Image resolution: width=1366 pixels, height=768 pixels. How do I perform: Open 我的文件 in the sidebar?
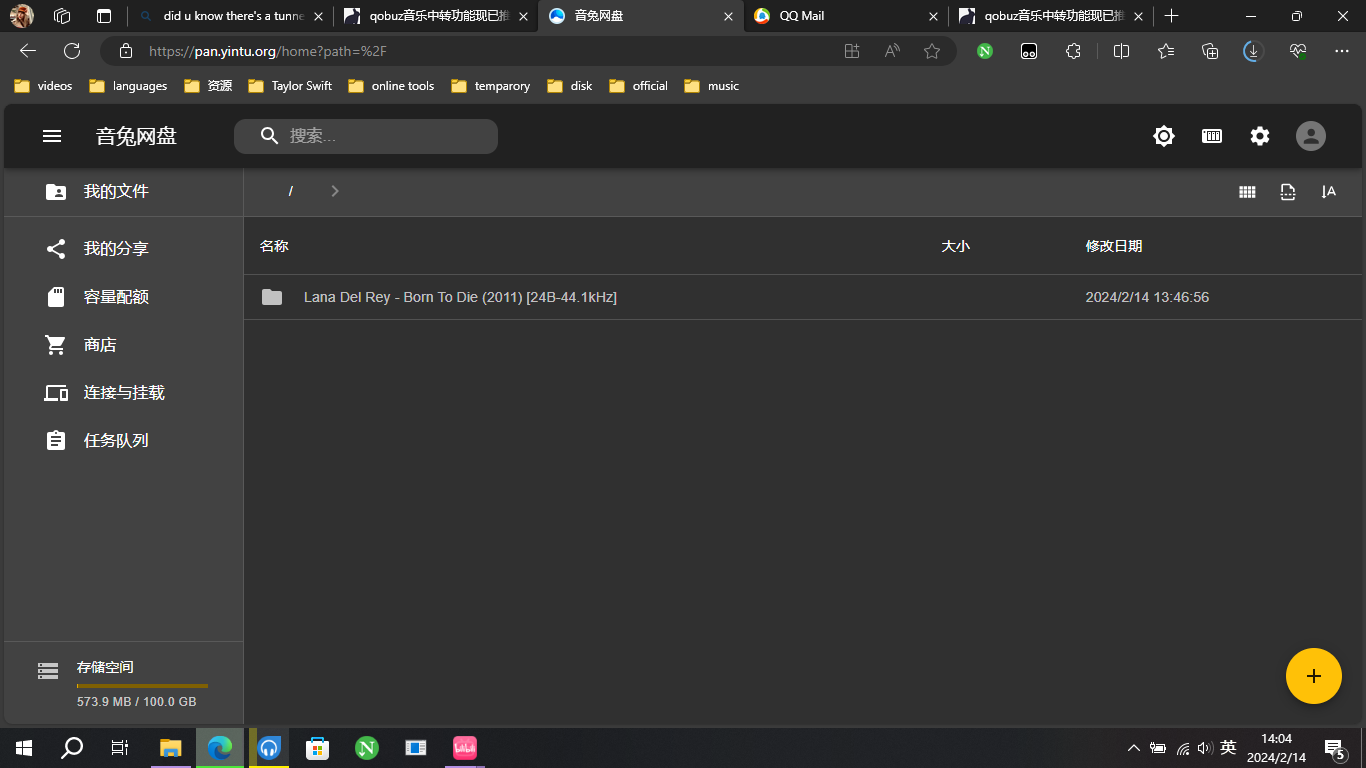(124, 192)
